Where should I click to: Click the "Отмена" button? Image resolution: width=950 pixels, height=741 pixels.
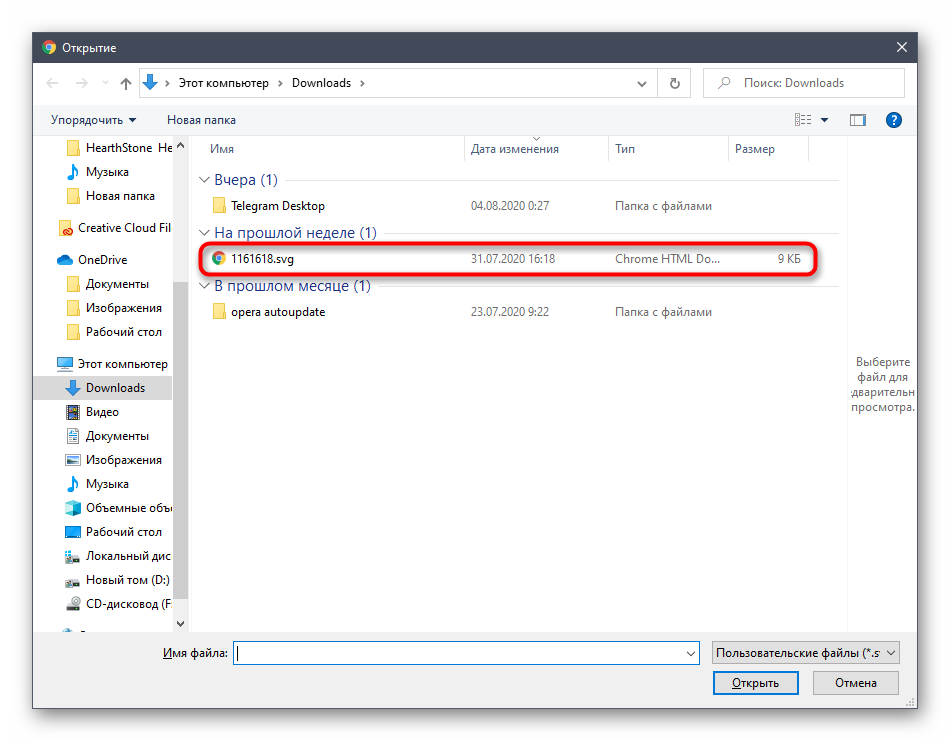(855, 683)
